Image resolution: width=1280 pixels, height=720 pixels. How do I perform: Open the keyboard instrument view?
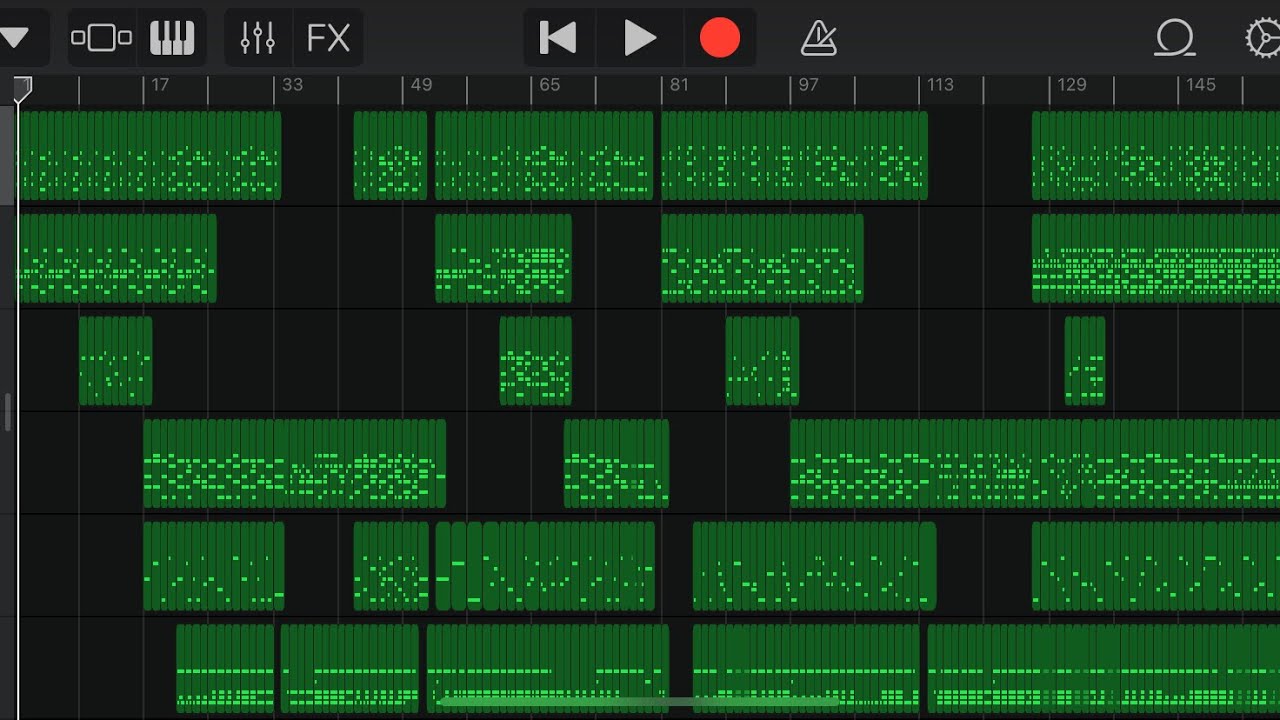point(172,38)
